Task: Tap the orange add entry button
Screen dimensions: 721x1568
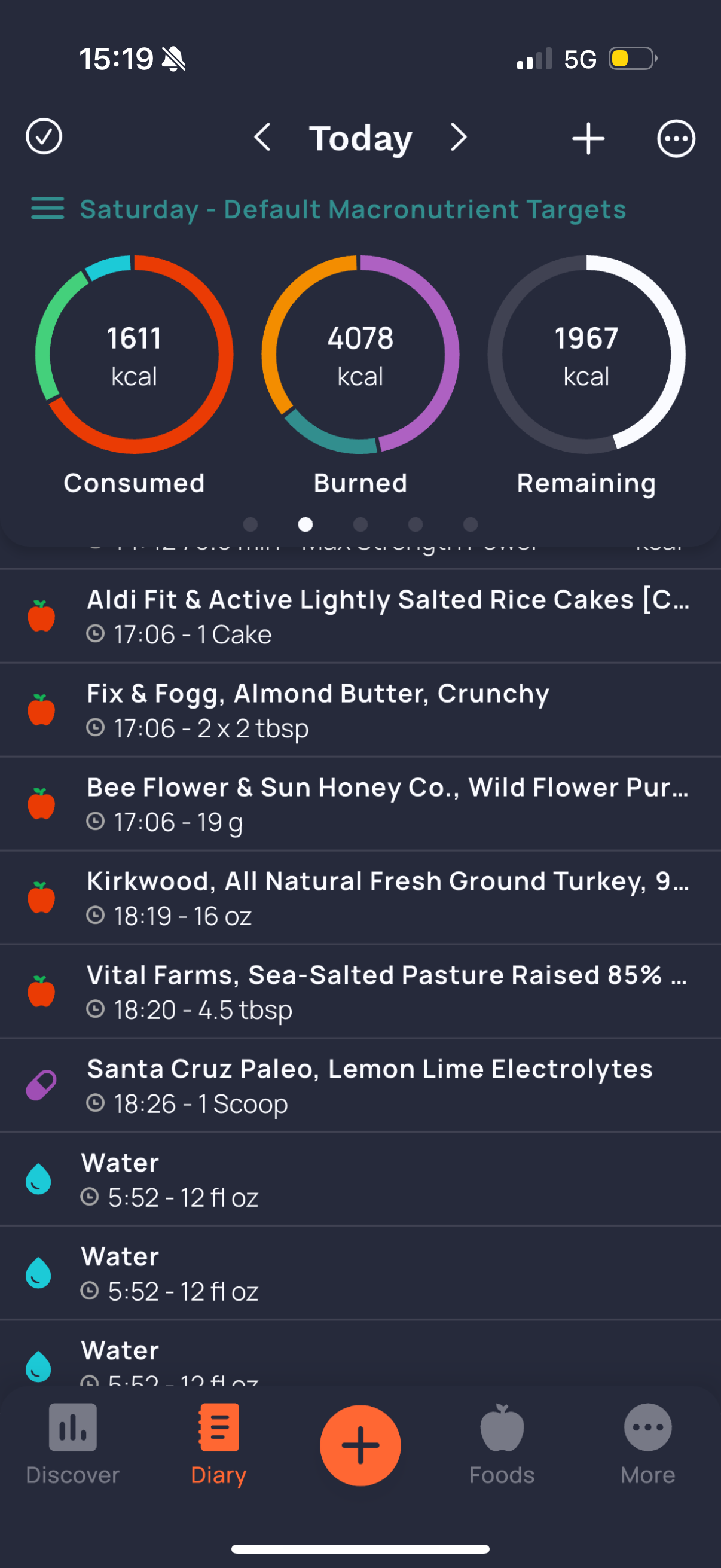Action: pyautogui.click(x=360, y=1445)
